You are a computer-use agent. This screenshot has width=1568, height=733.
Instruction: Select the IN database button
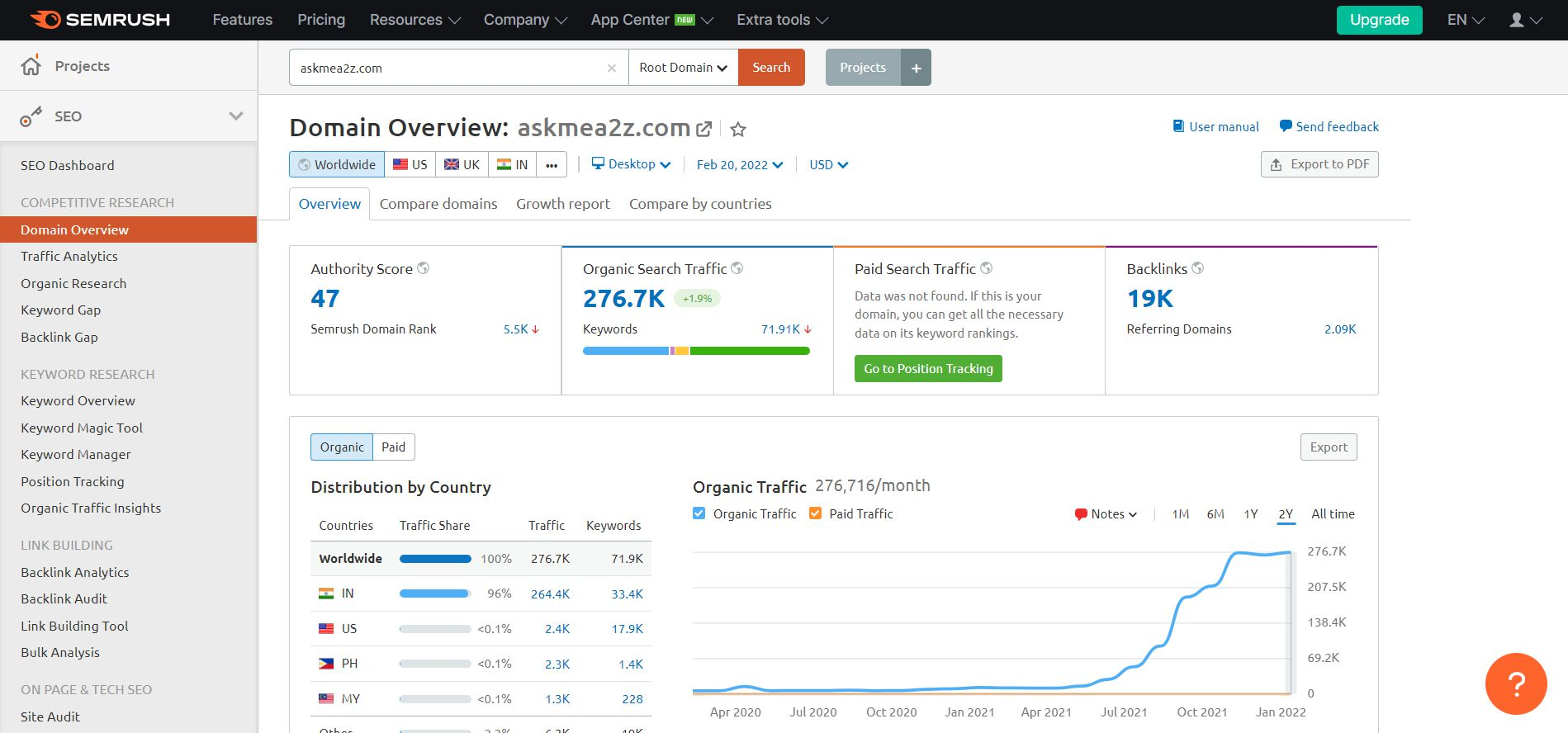pyautogui.click(x=513, y=164)
